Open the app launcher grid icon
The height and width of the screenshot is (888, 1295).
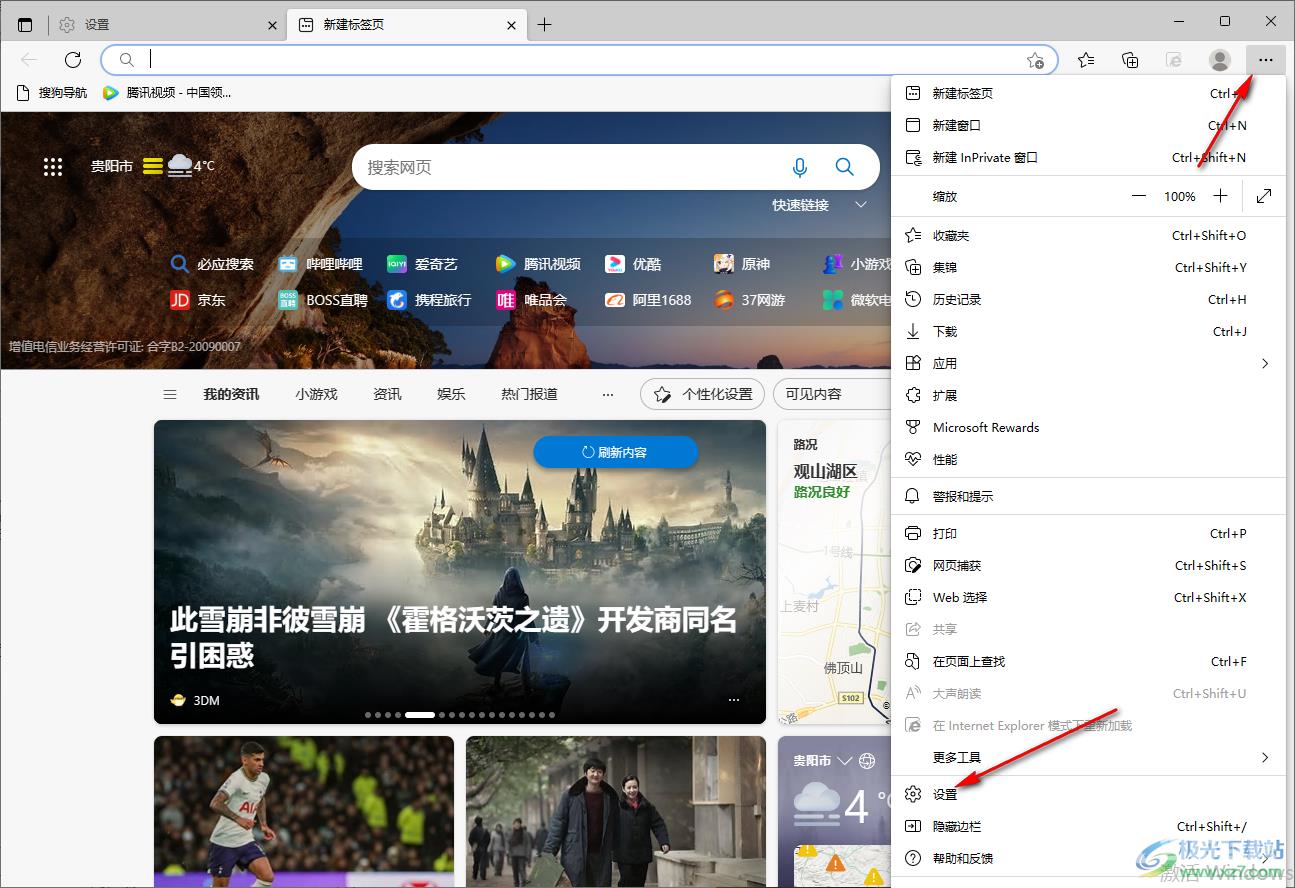53,167
